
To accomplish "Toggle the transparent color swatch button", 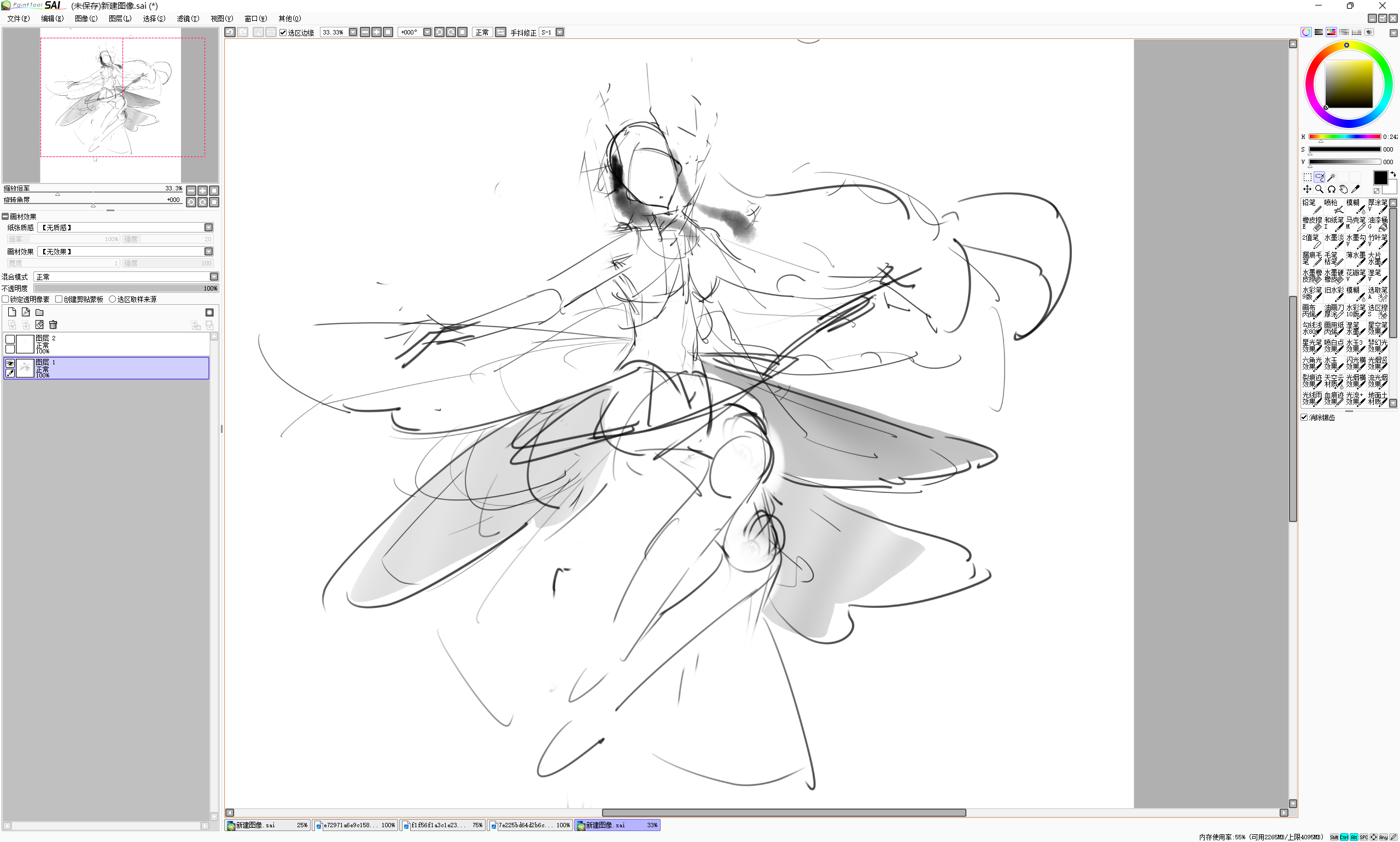I will pos(1376,190).
